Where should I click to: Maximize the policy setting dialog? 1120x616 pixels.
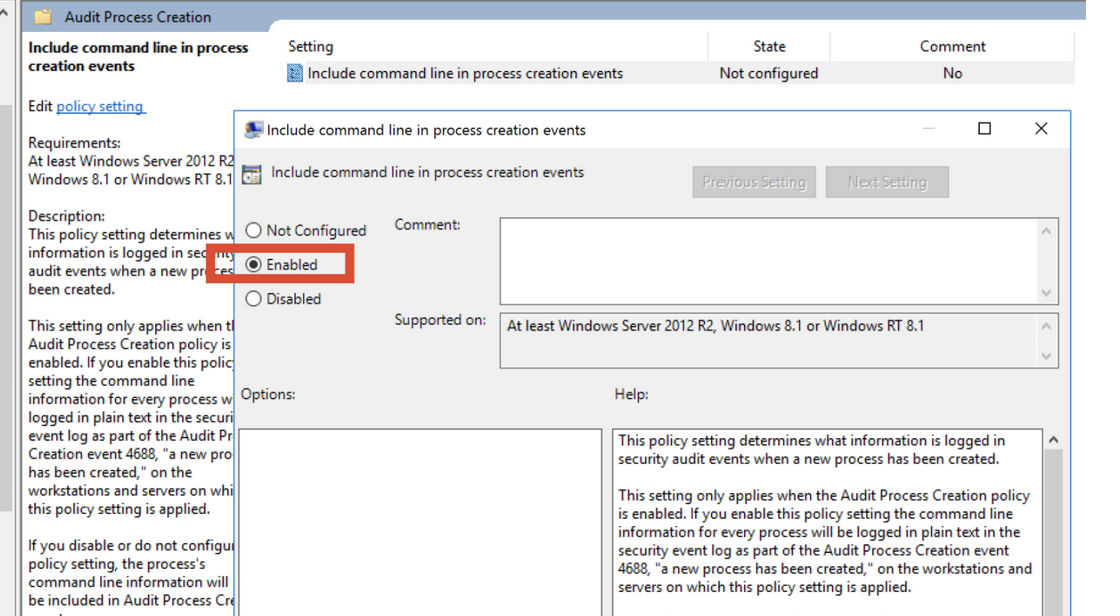coord(984,129)
